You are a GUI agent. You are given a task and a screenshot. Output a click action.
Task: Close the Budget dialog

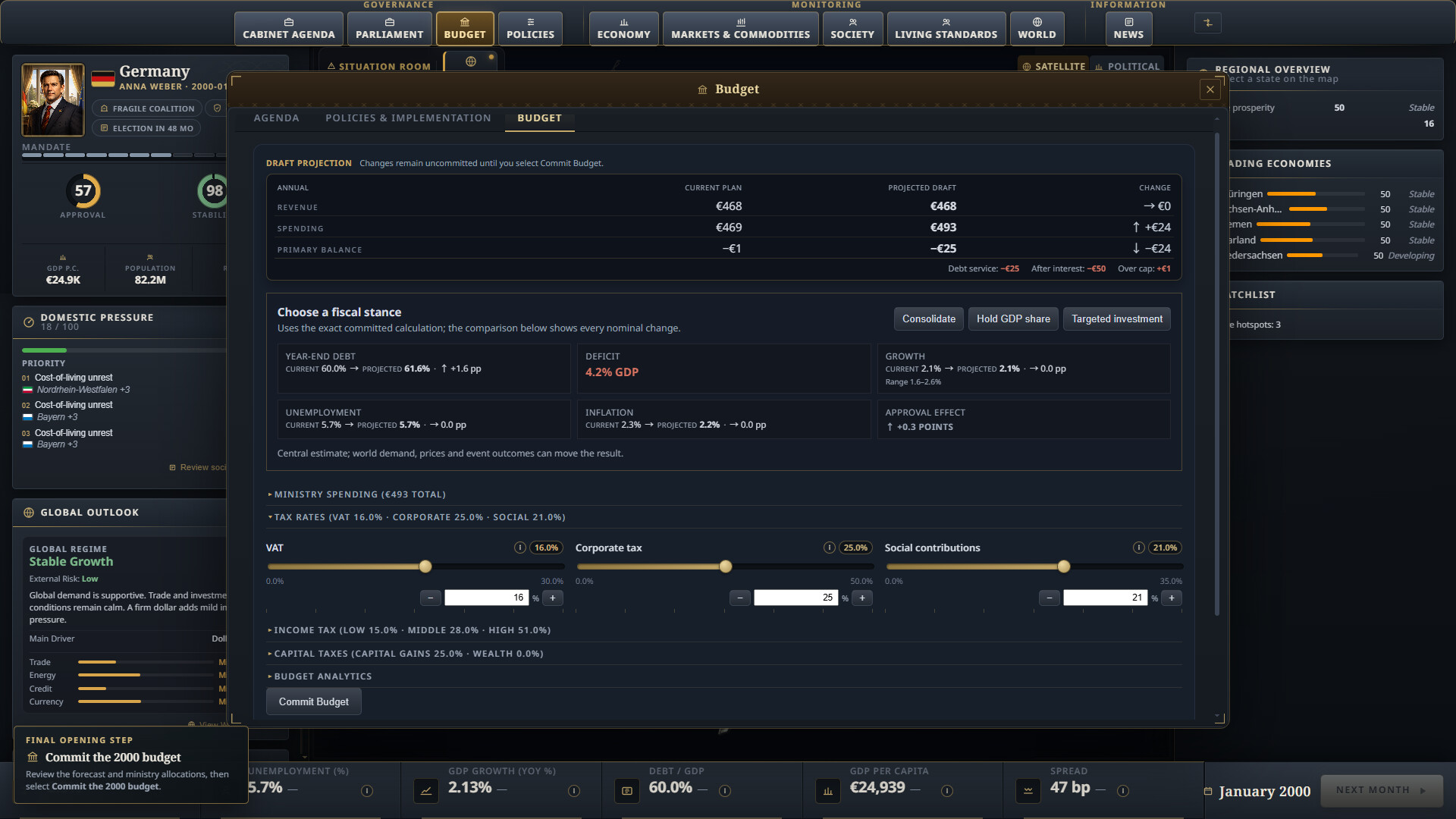click(1210, 89)
